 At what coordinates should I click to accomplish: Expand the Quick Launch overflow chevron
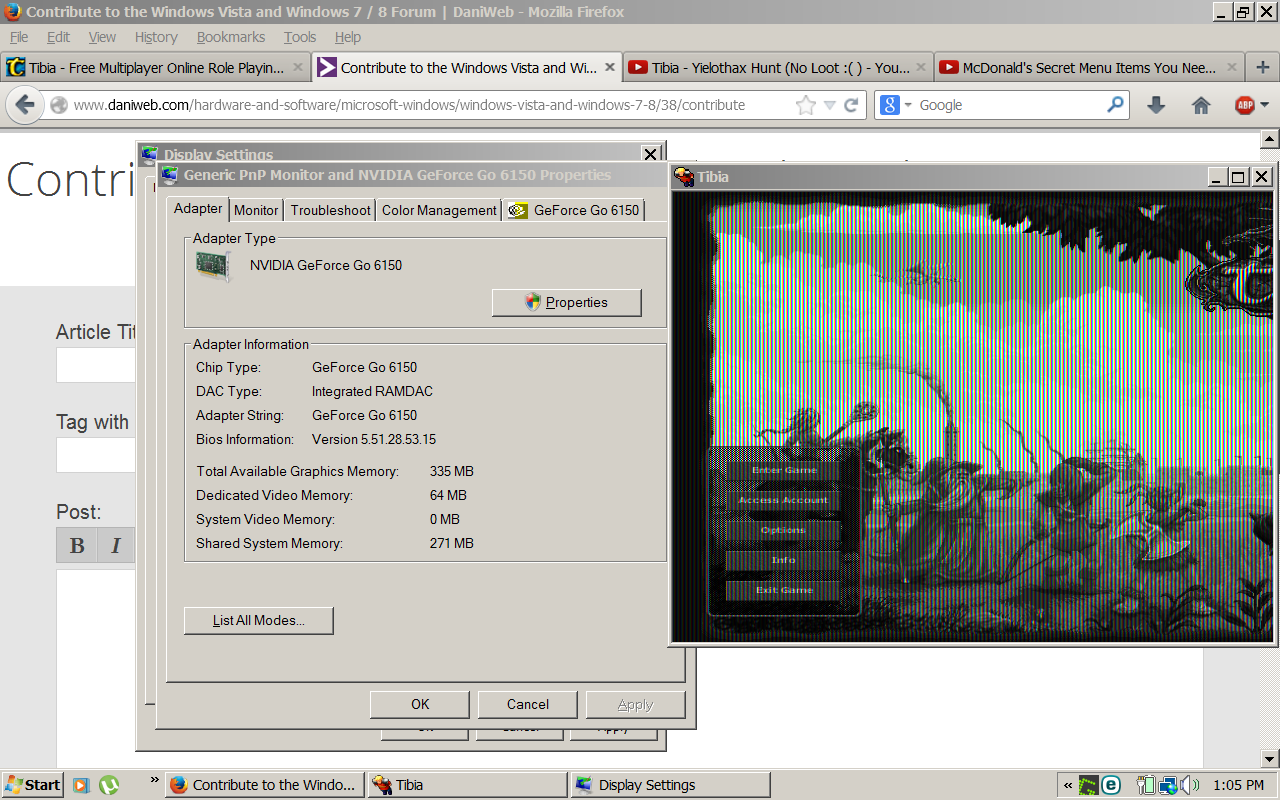click(155, 779)
